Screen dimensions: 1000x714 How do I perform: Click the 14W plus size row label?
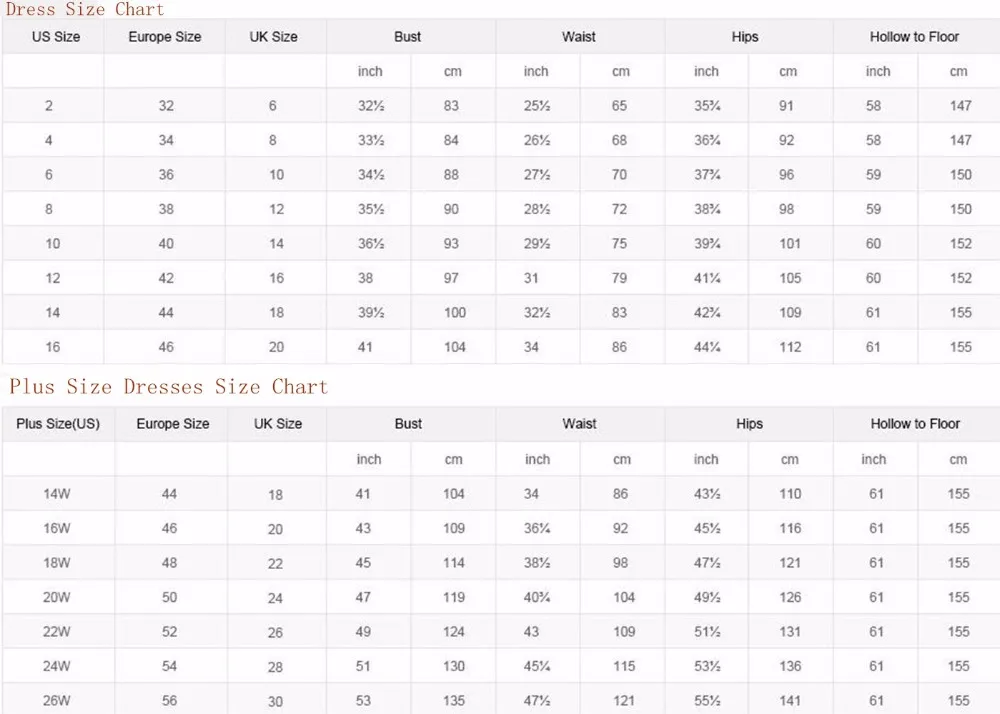click(x=57, y=494)
